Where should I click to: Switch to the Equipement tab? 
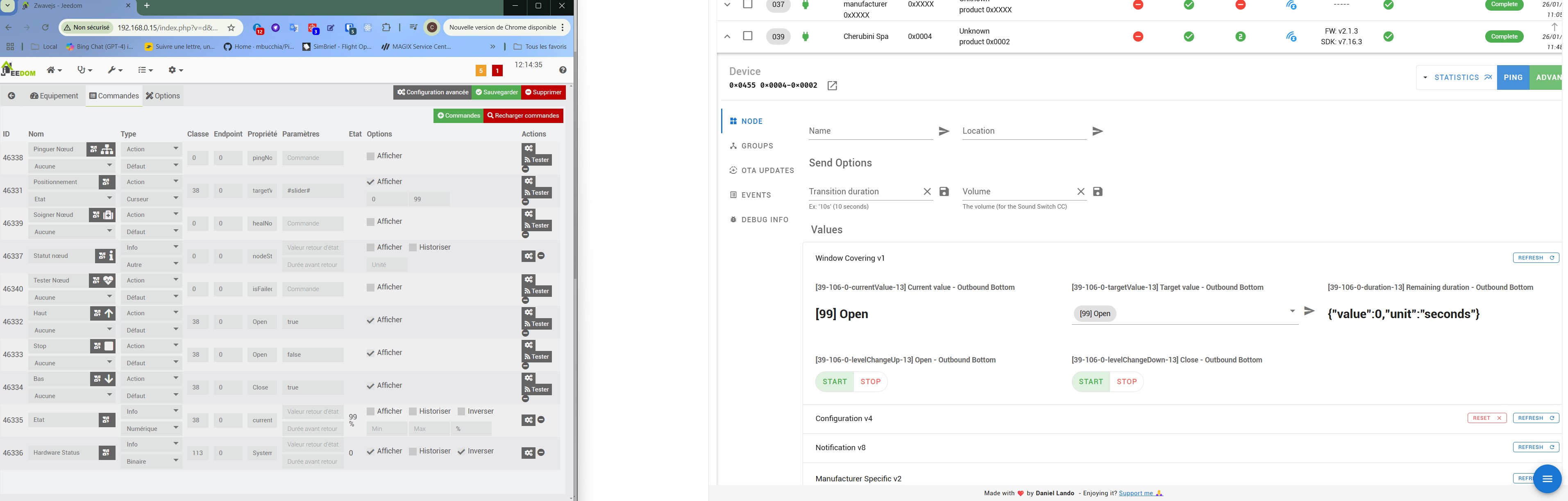(x=54, y=96)
